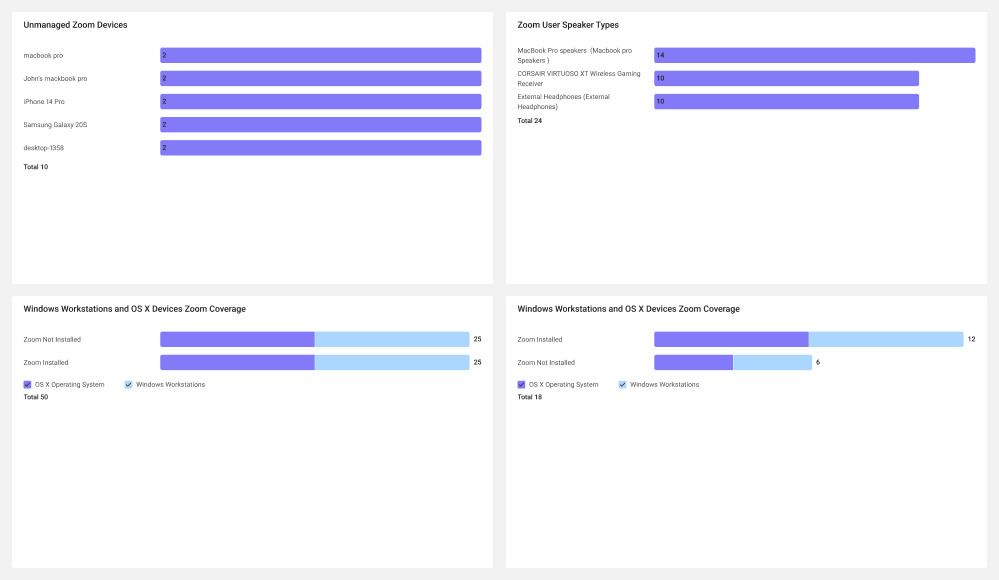
Task: Click the 'iPhone 14 Pro' row label
Action: click(x=44, y=102)
